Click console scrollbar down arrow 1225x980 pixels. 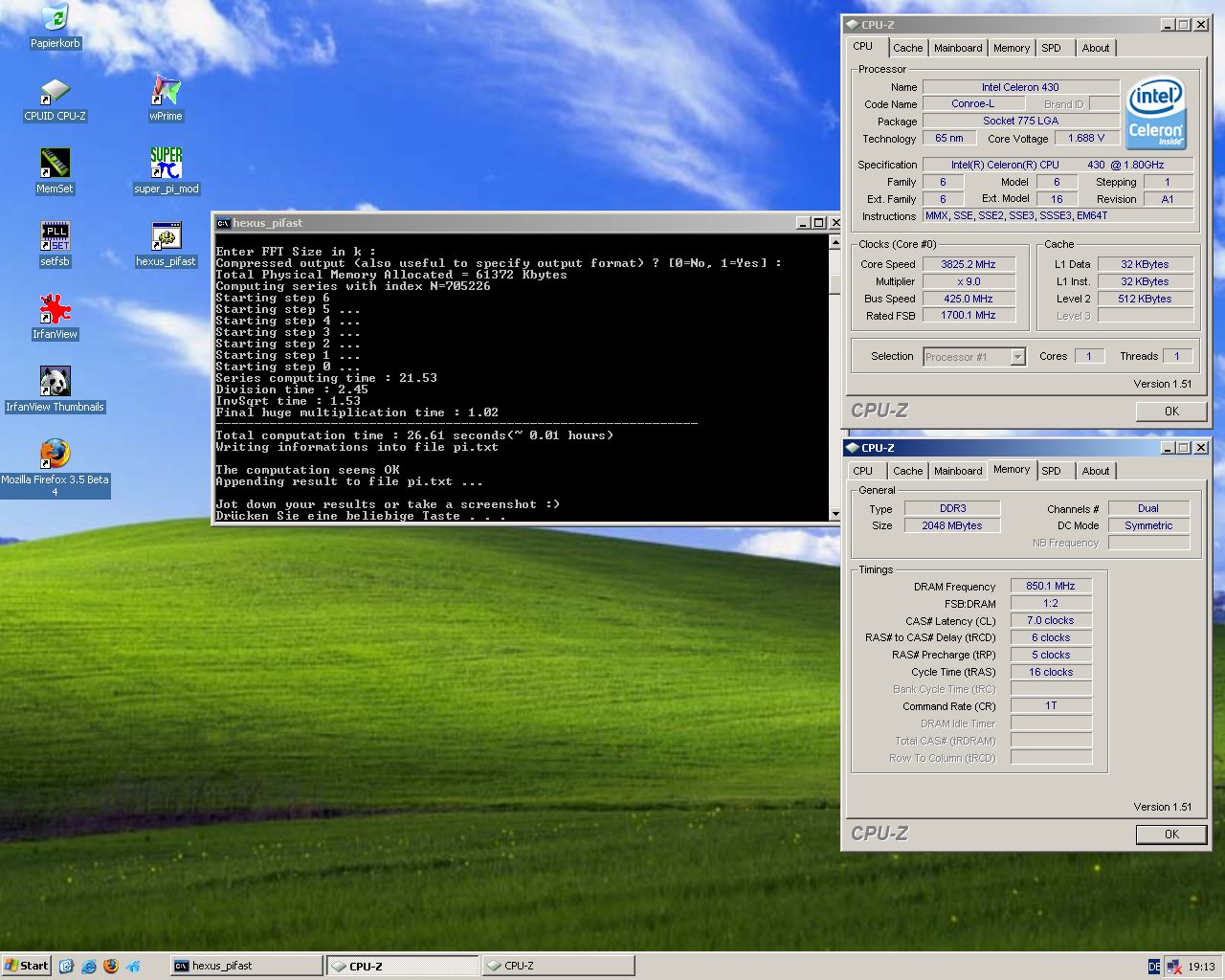pos(835,514)
